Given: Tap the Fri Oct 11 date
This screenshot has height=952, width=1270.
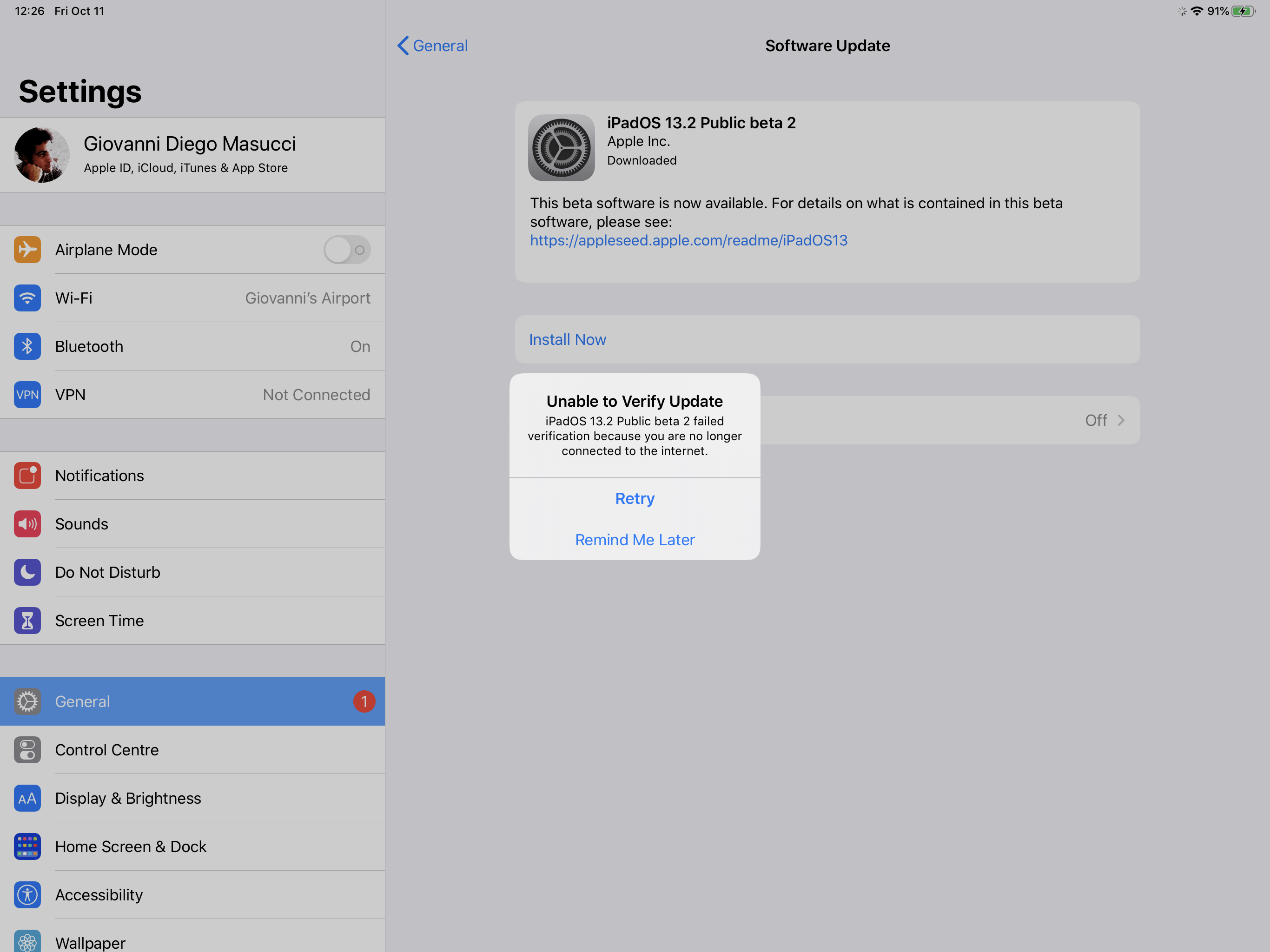Looking at the screenshot, I should click(79, 11).
